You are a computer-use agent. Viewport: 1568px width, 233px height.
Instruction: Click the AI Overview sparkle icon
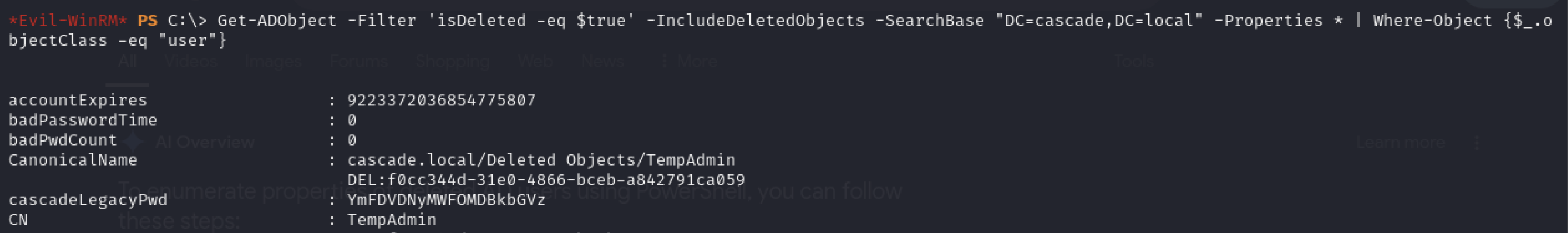click(133, 142)
